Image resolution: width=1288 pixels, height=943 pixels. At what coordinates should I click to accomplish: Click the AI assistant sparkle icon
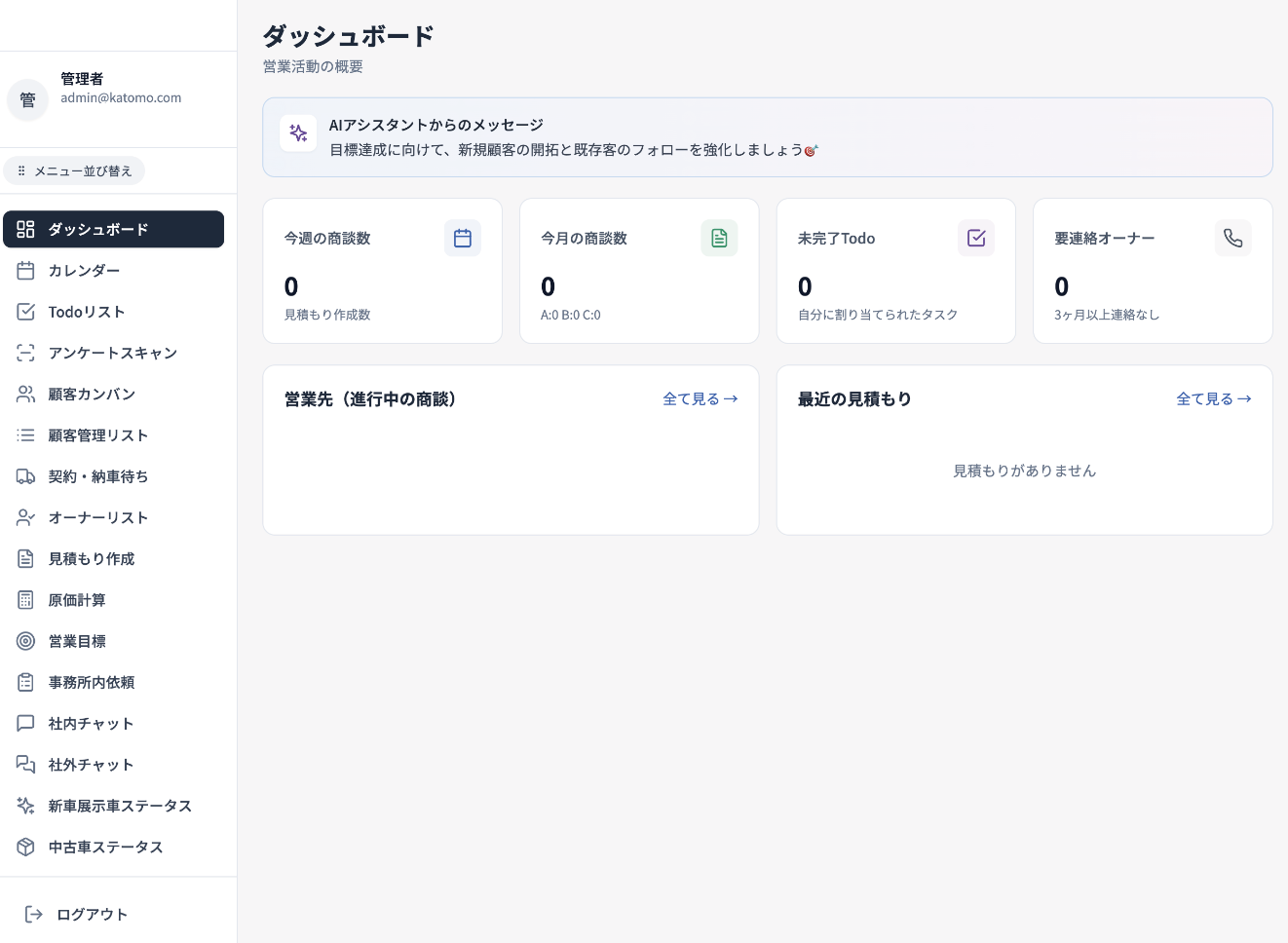coord(298,132)
